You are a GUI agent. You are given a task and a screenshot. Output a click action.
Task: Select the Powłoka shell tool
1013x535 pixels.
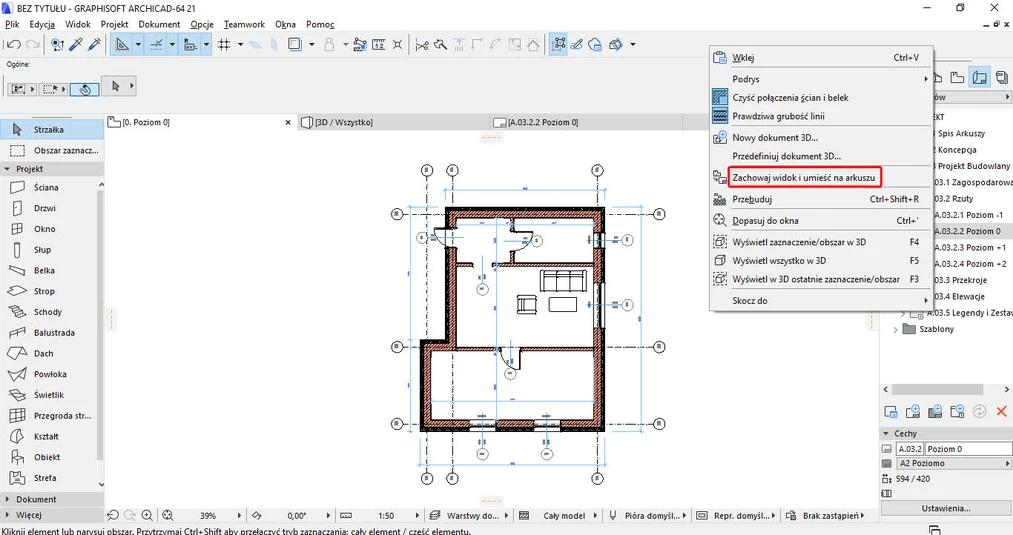pos(50,374)
